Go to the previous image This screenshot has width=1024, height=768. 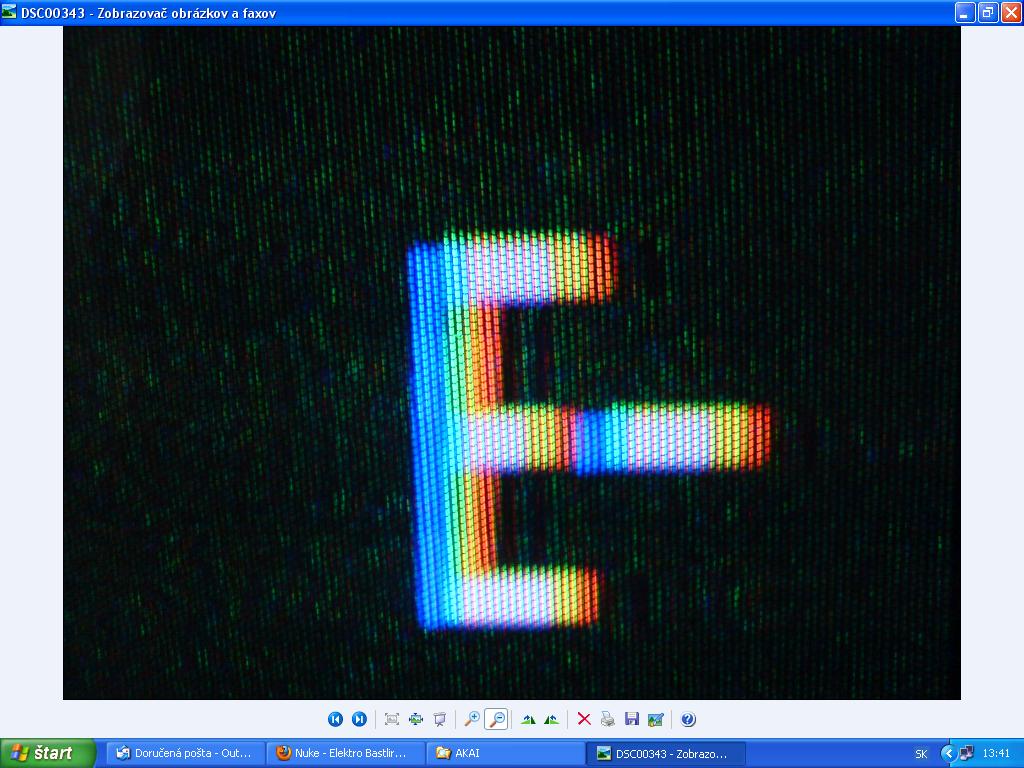pos(335,719)
